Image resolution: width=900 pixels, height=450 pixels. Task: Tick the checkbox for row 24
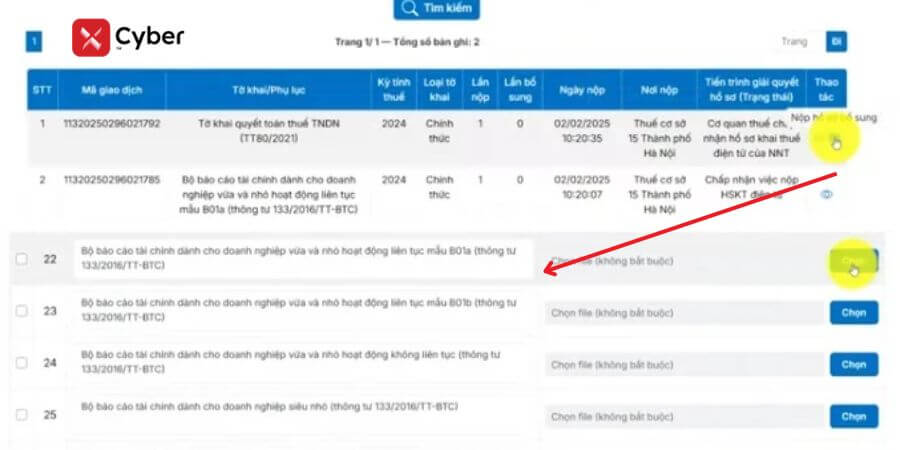click(22, 365)
